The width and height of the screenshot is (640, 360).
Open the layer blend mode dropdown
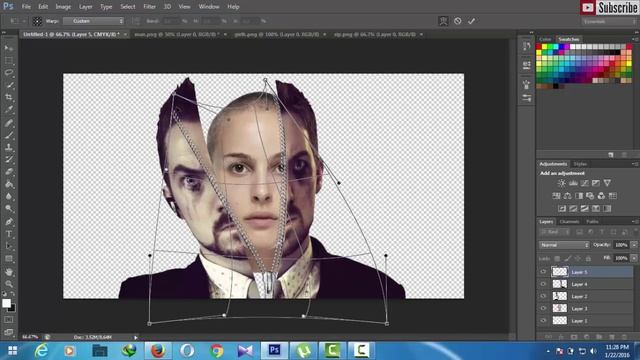[x=564, y=245]
